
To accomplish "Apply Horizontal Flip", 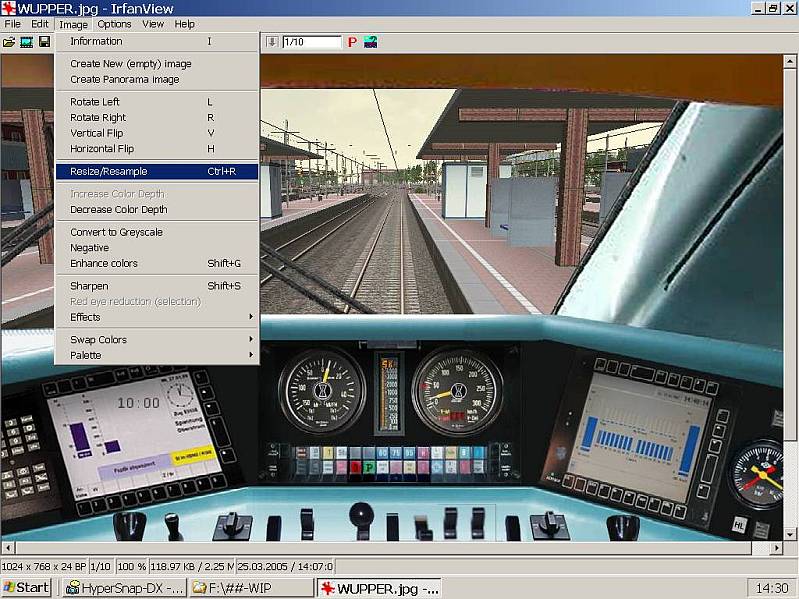I will click(157, 149).
